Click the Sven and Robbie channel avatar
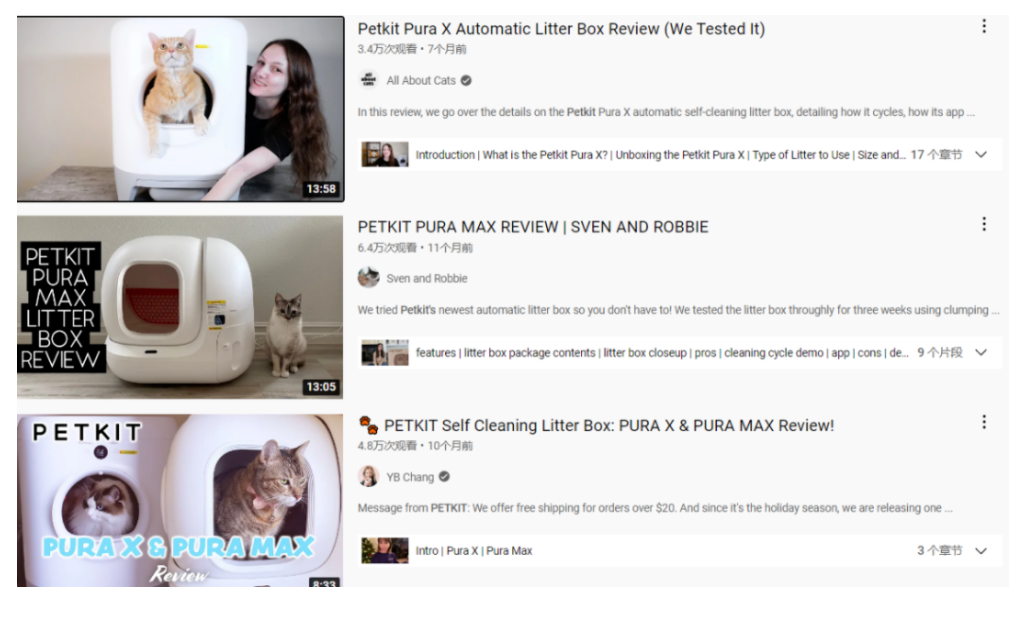Image resolution: width=1031 pixels, height=633 pixels. (369, 278)
